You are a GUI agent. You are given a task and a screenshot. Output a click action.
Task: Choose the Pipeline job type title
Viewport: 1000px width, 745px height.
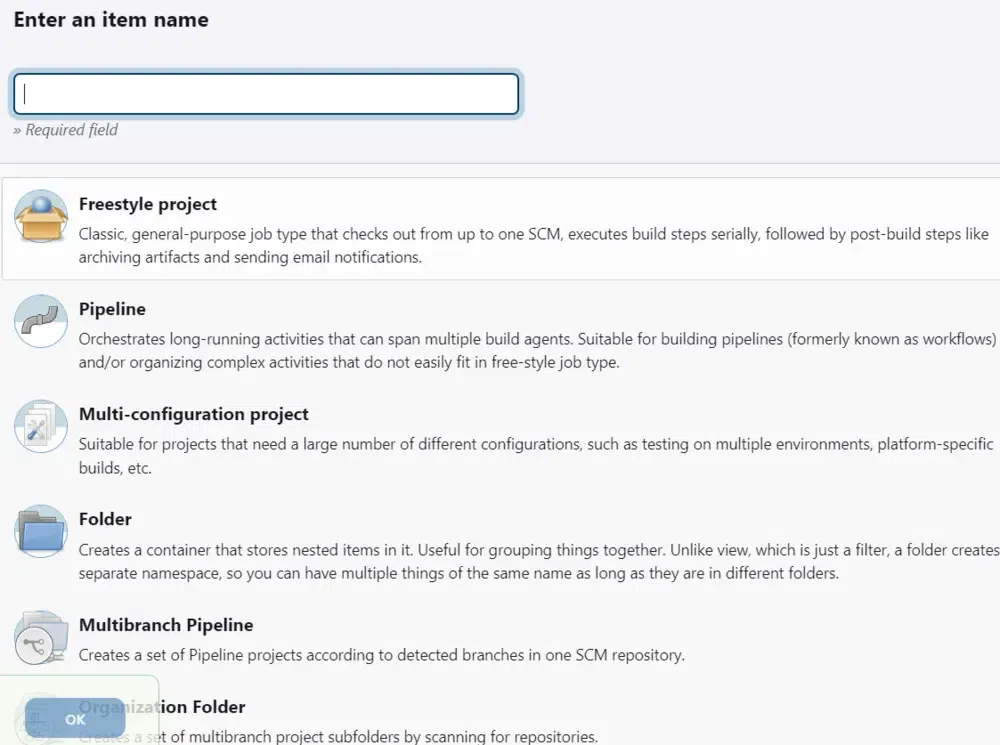[x=112, y=309]
